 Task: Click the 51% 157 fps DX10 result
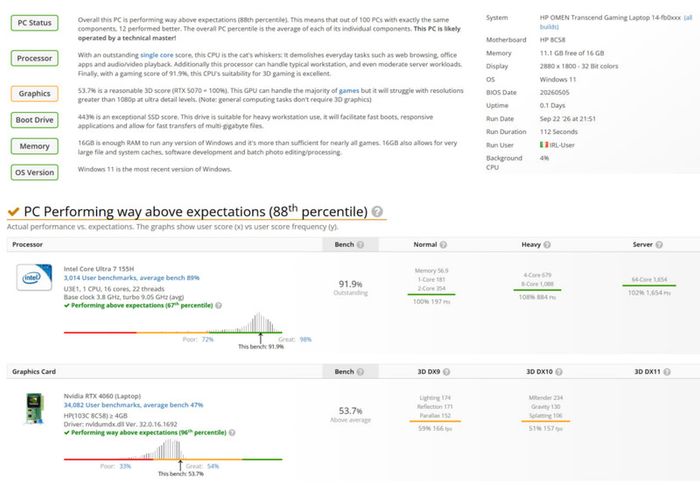[x=546, y=428]
